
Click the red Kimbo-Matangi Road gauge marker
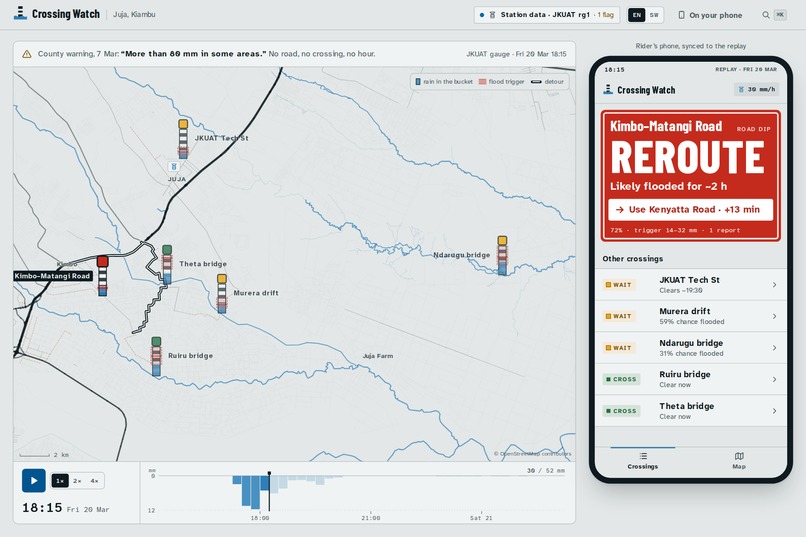tap(103, 276)
